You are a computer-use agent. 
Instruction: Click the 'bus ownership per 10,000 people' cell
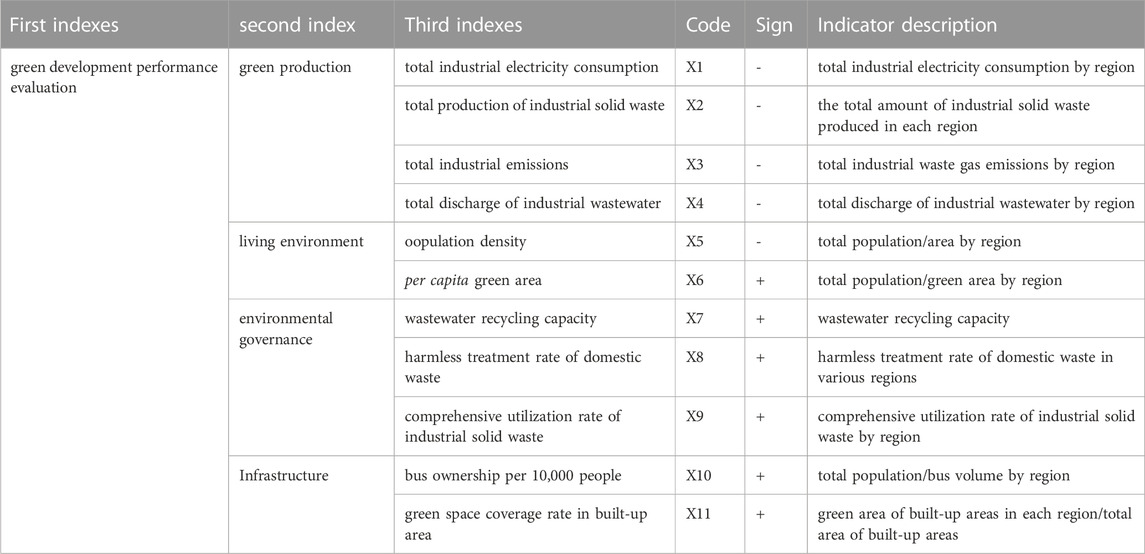pos(535,476)
